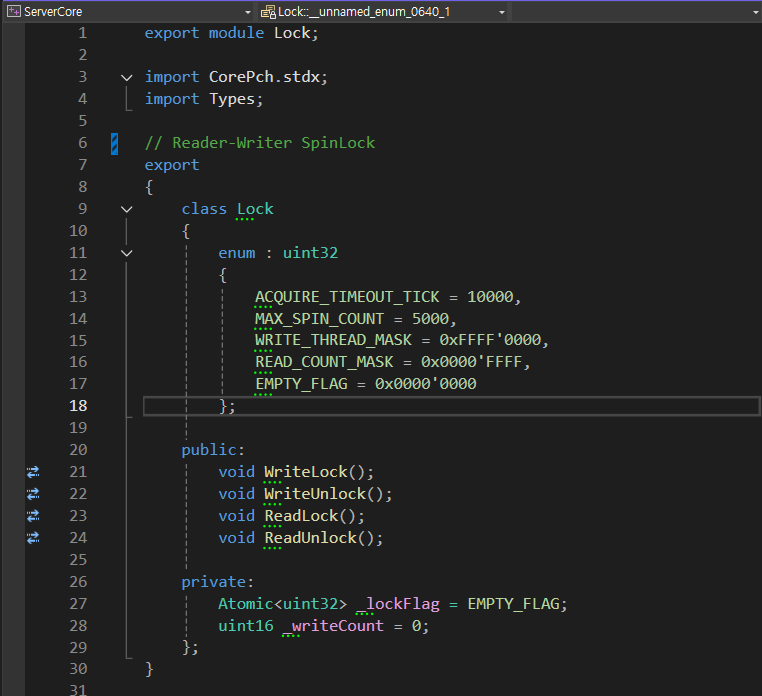Click the WriteUnlock function name
Viewport: 762px width, 696px height.
click(315, 494)
